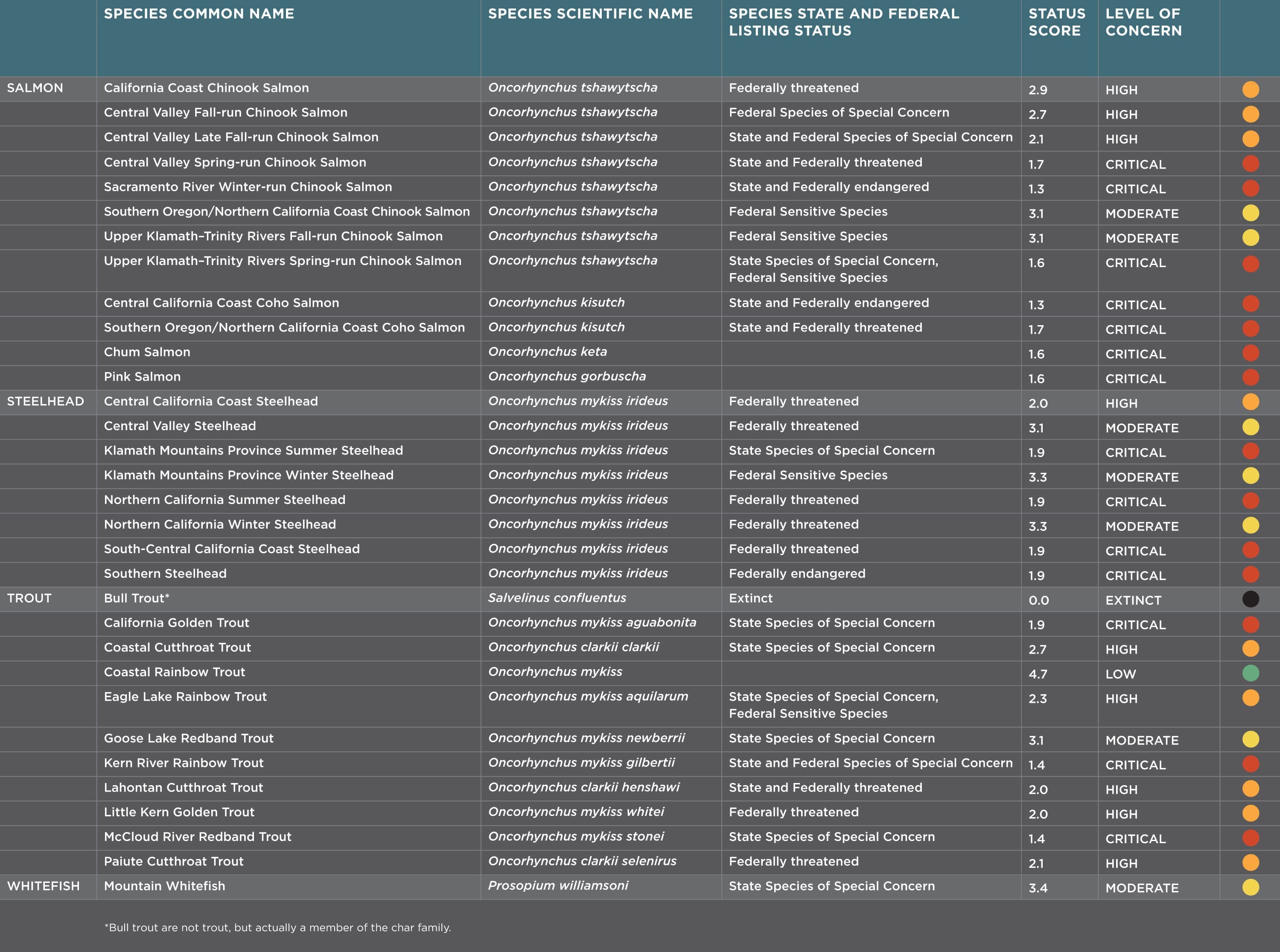Click the red dot for Southern Steelhead

pos(1250,574)
